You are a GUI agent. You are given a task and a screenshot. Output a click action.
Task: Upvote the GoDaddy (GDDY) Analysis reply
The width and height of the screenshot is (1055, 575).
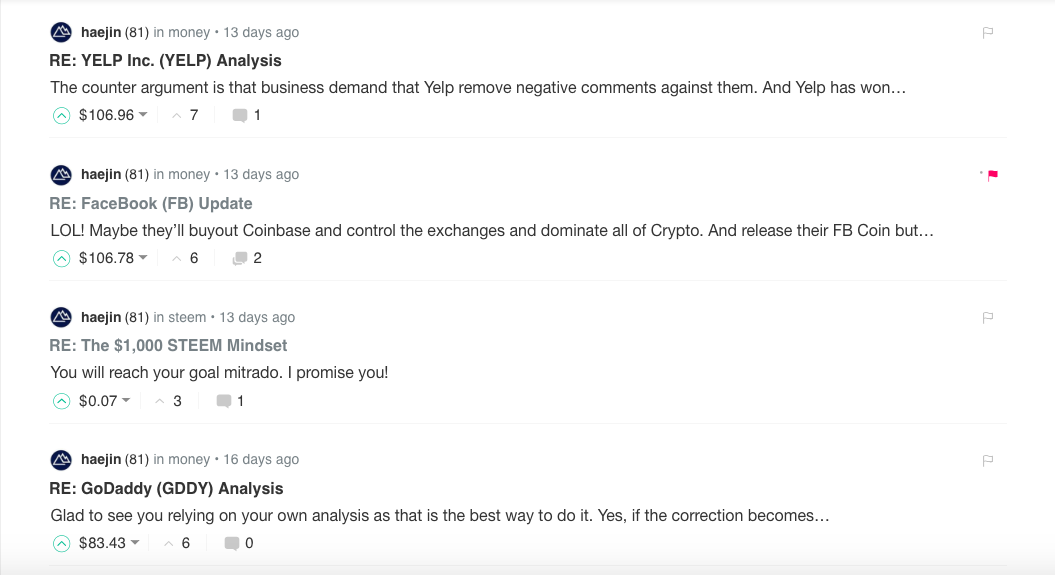(61, 543)
